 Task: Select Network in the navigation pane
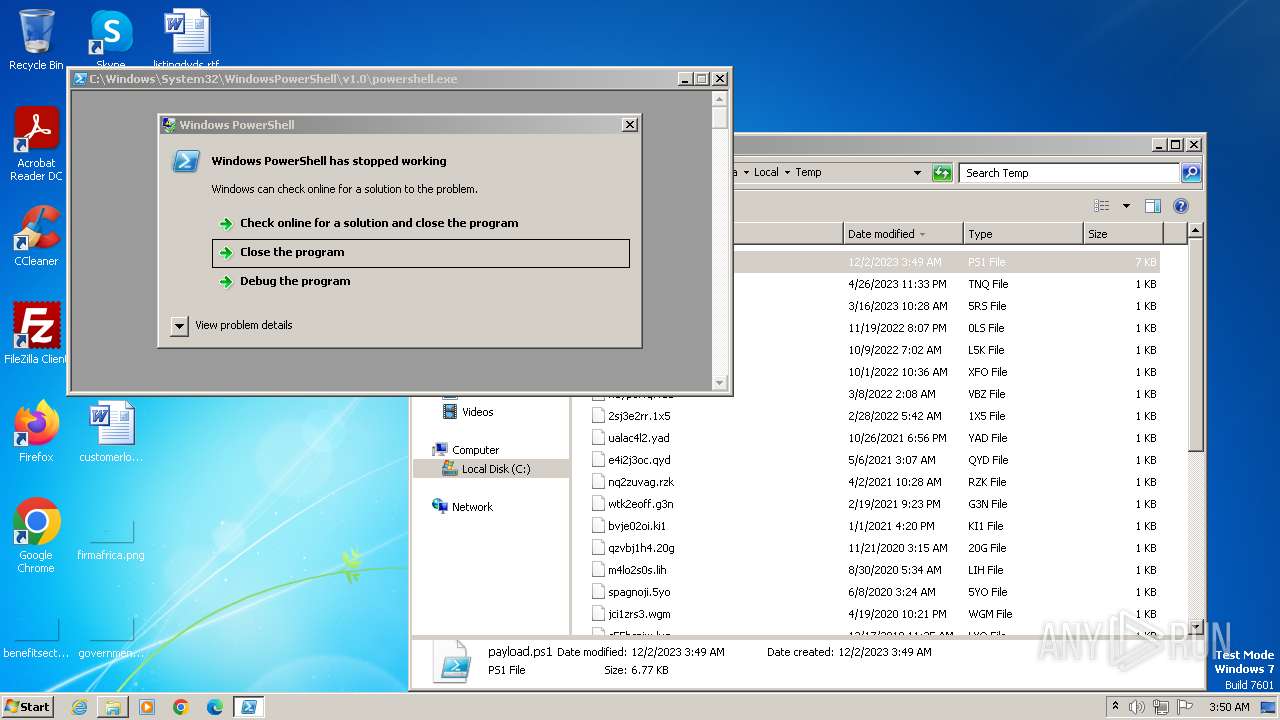[472, 507]
